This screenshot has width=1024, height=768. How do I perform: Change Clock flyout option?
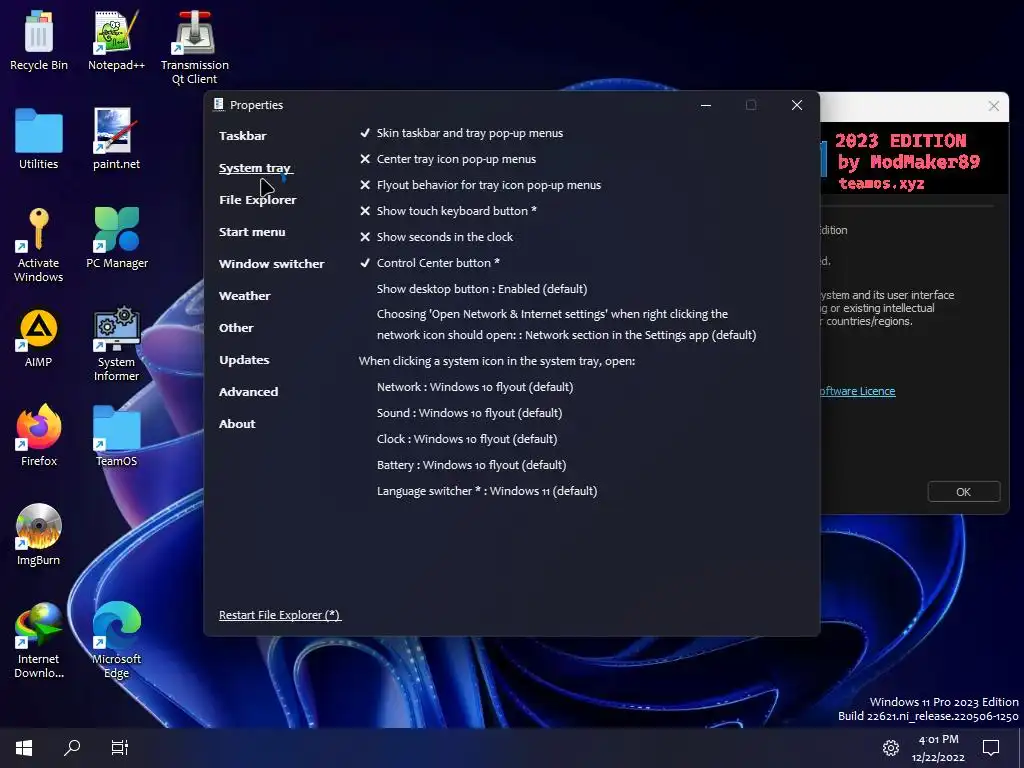[467, 439]
